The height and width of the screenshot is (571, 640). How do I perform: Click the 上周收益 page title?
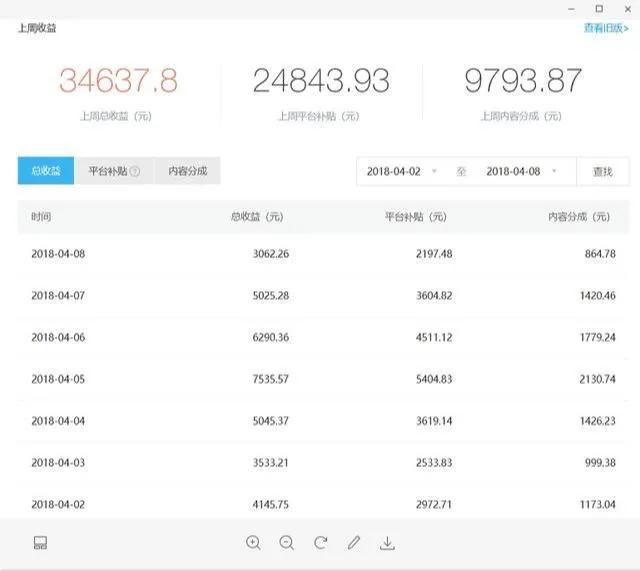pos(37,28)
